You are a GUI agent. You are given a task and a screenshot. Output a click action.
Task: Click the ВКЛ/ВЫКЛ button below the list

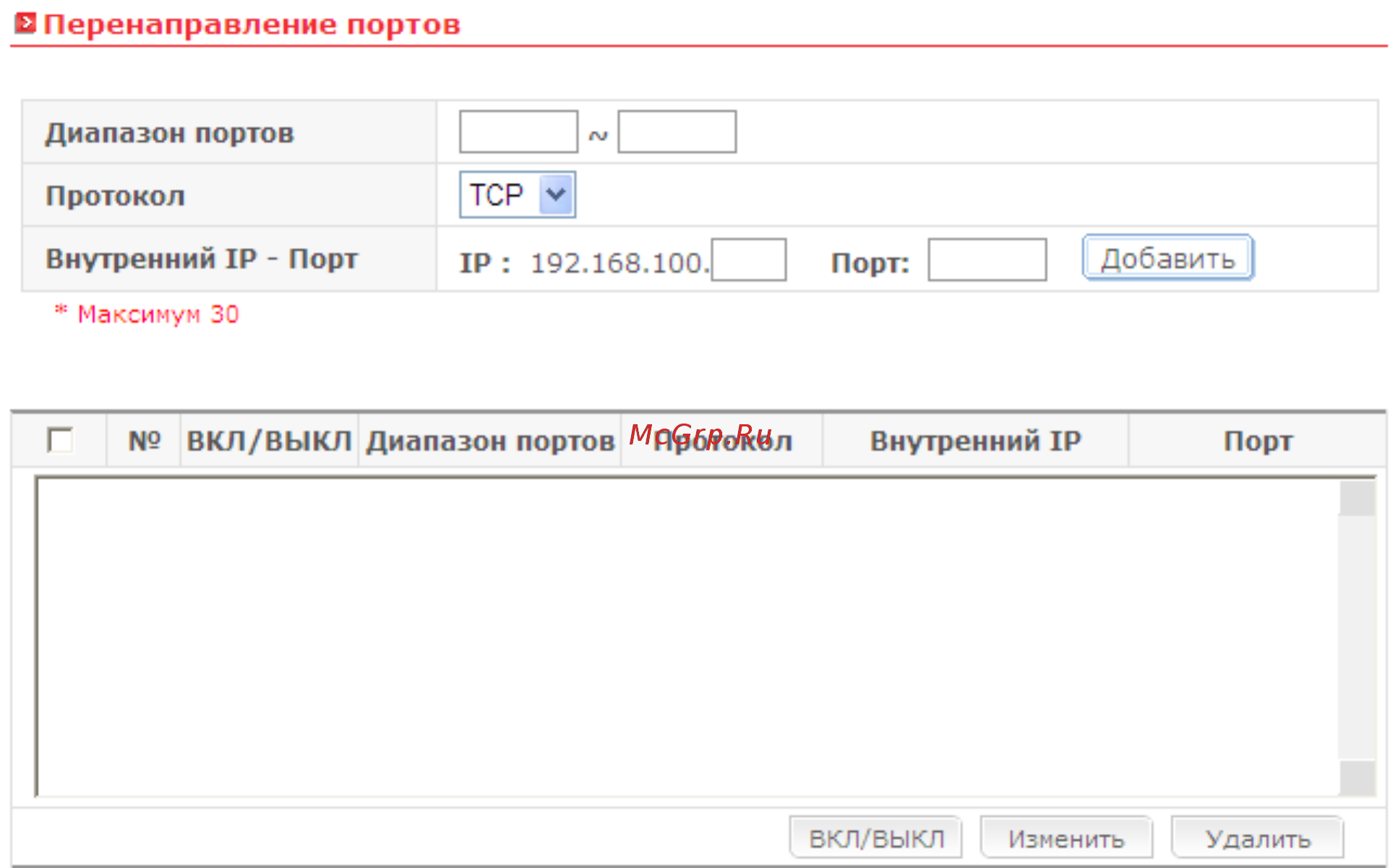tap(876, 838)
